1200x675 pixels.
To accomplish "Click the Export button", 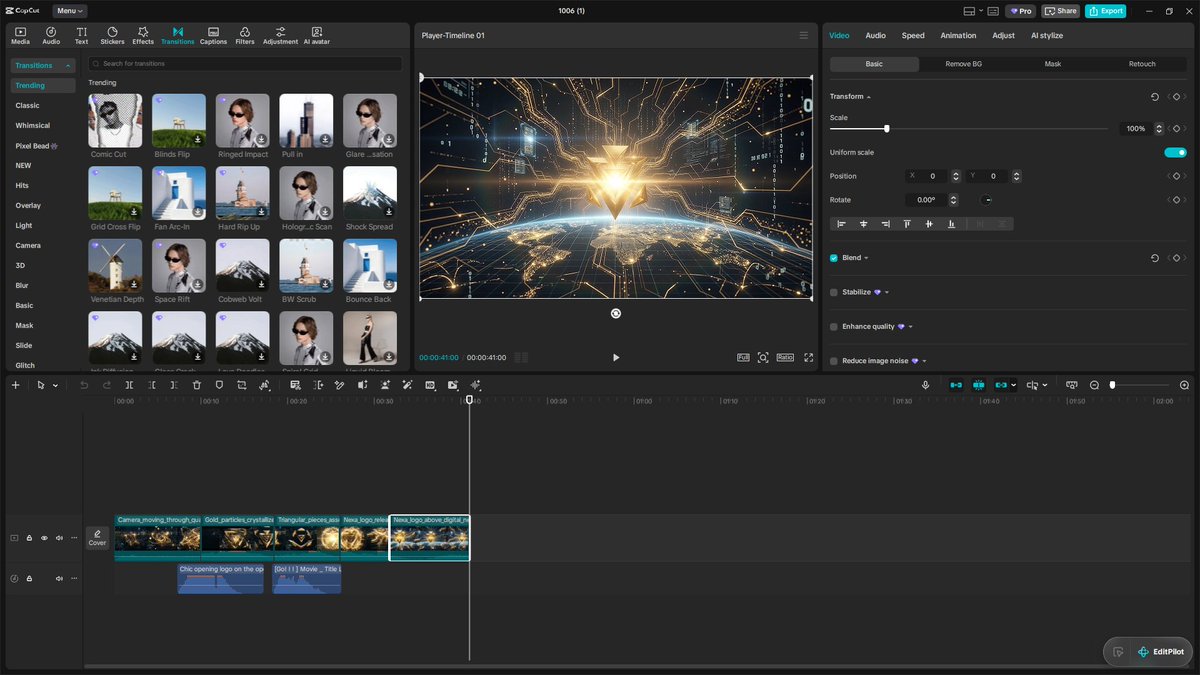I will (x=1105, y=11).
